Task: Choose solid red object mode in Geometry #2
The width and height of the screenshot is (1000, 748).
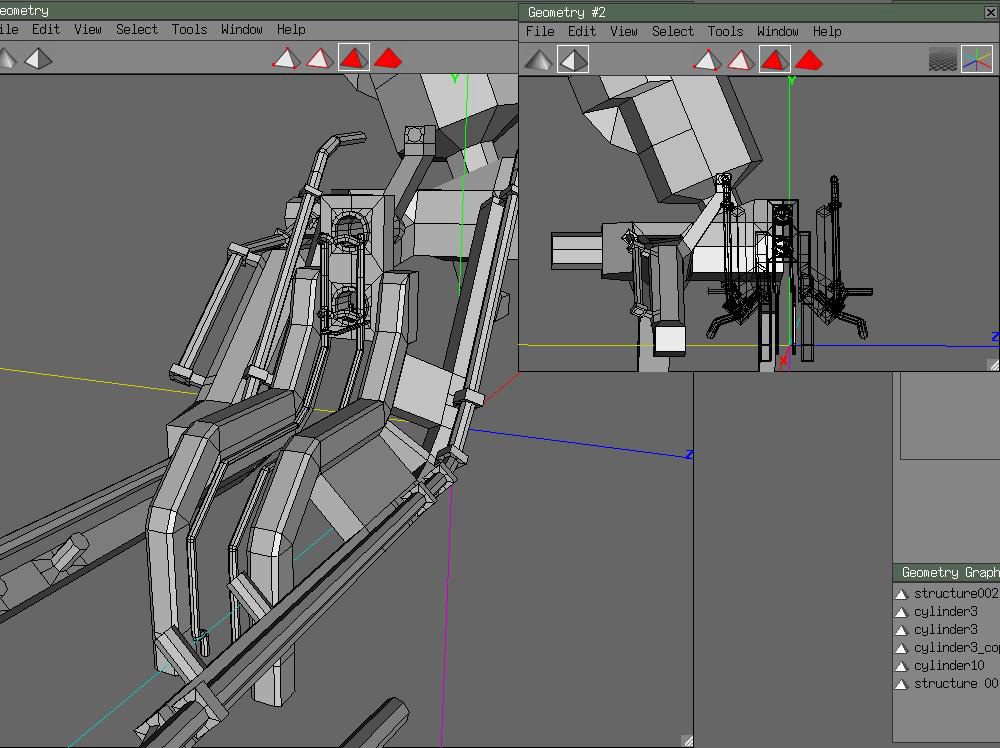Action: [x=808, y=60]
